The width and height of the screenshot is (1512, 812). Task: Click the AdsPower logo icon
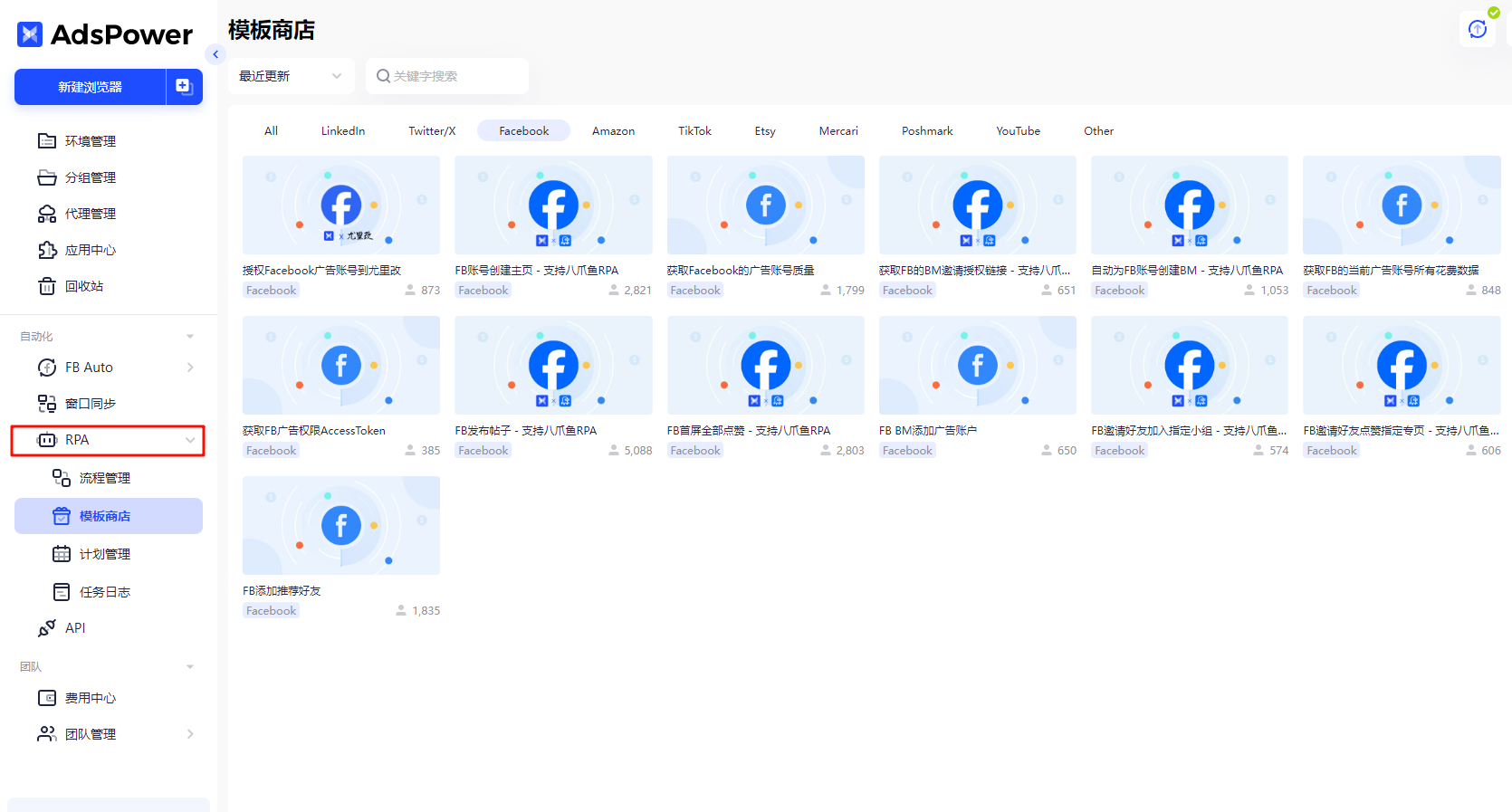tap(30, 34)
